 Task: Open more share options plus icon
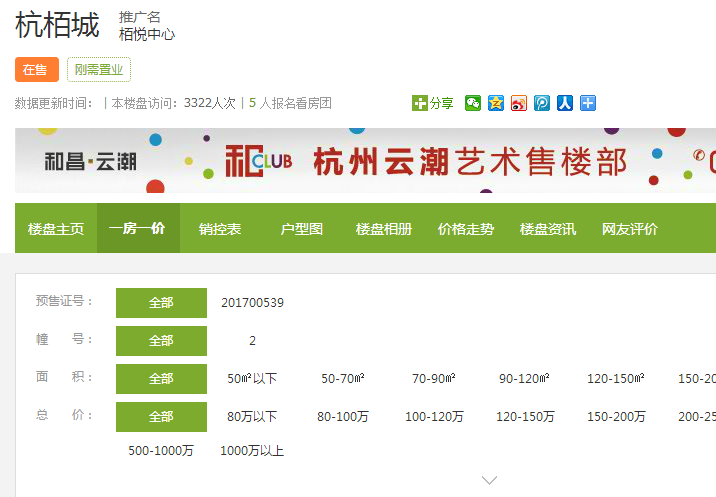point(588,103)
